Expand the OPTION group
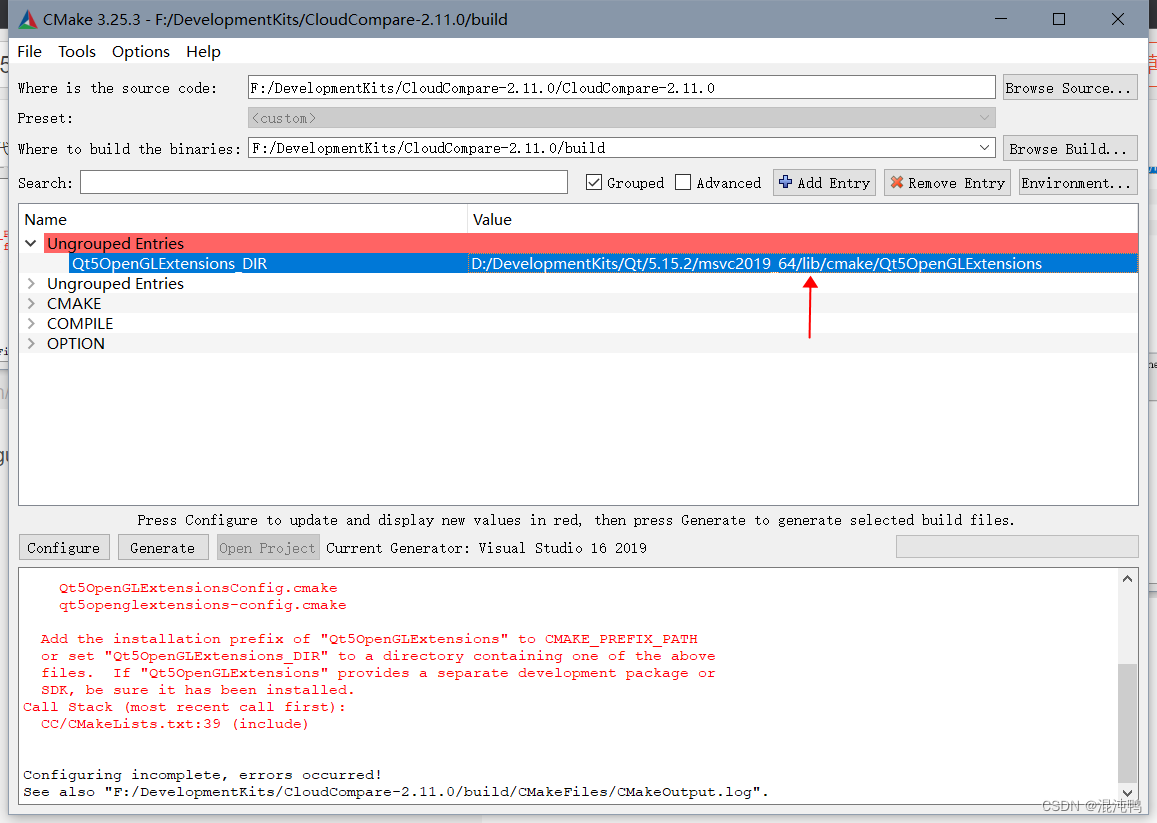Viewport: 1157px width, 823px height. coord(31,343)
